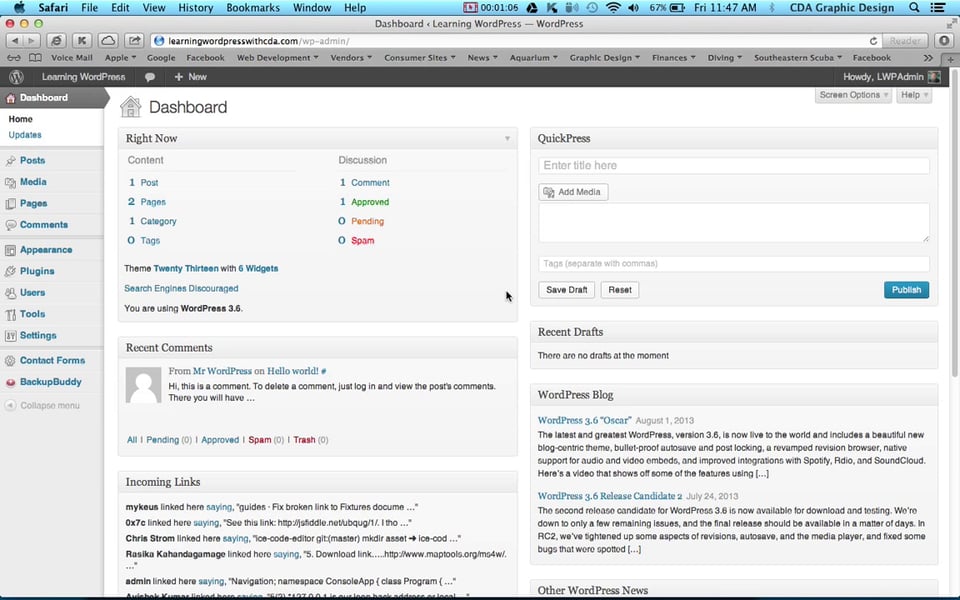Click the QuickPress content text area
960x600 pixels.
point(733,222)
